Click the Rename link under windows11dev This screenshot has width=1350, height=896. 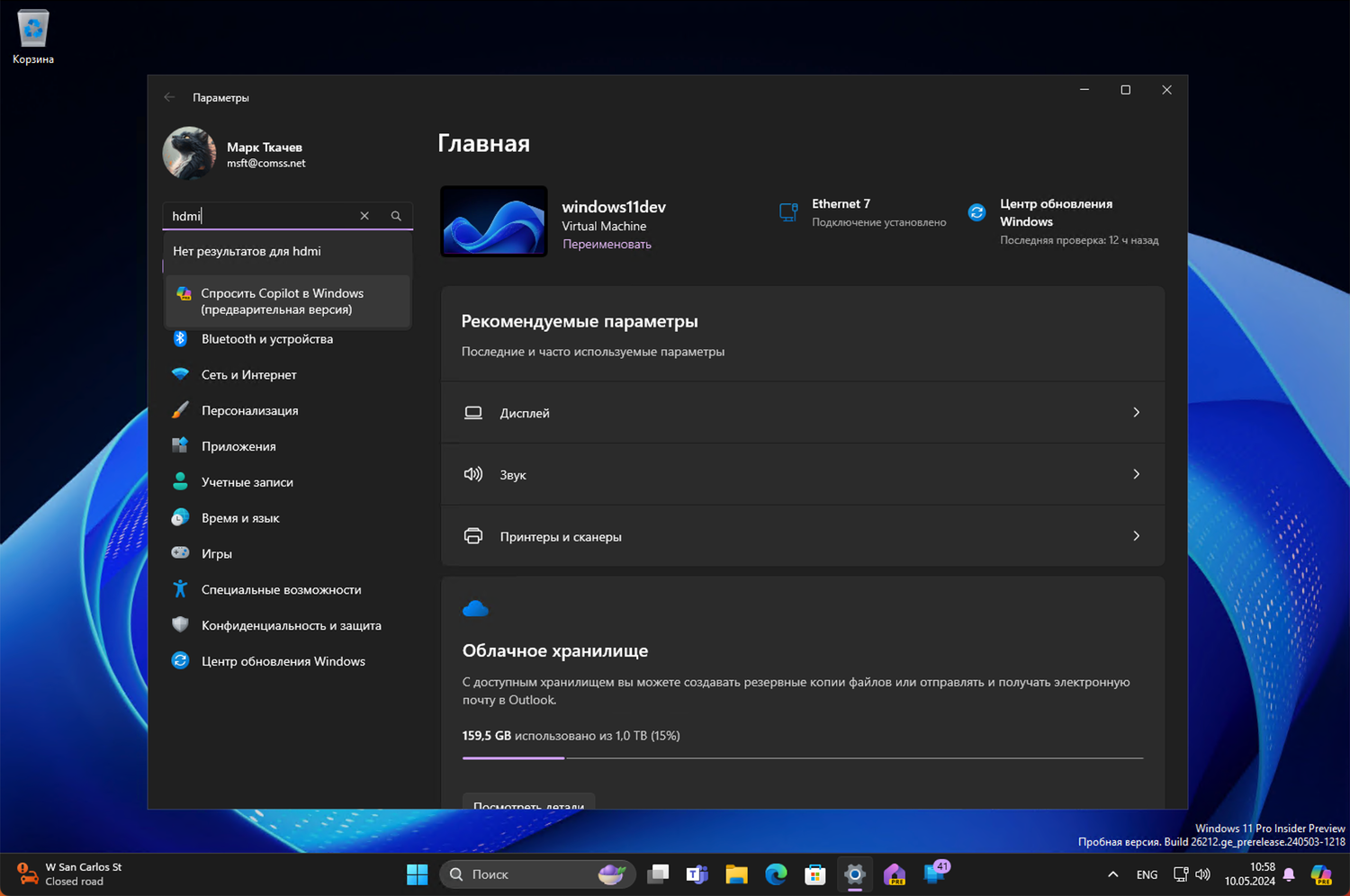click(x=607, y=245)
